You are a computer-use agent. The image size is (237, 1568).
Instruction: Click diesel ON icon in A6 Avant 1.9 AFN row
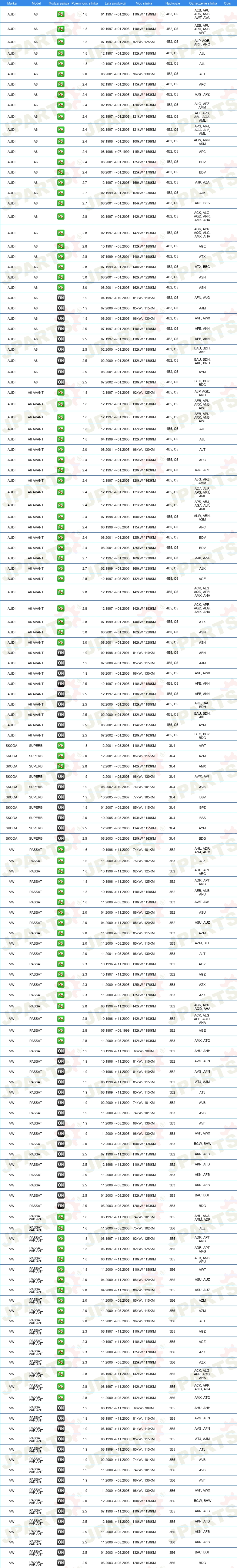tap(61, 653)
